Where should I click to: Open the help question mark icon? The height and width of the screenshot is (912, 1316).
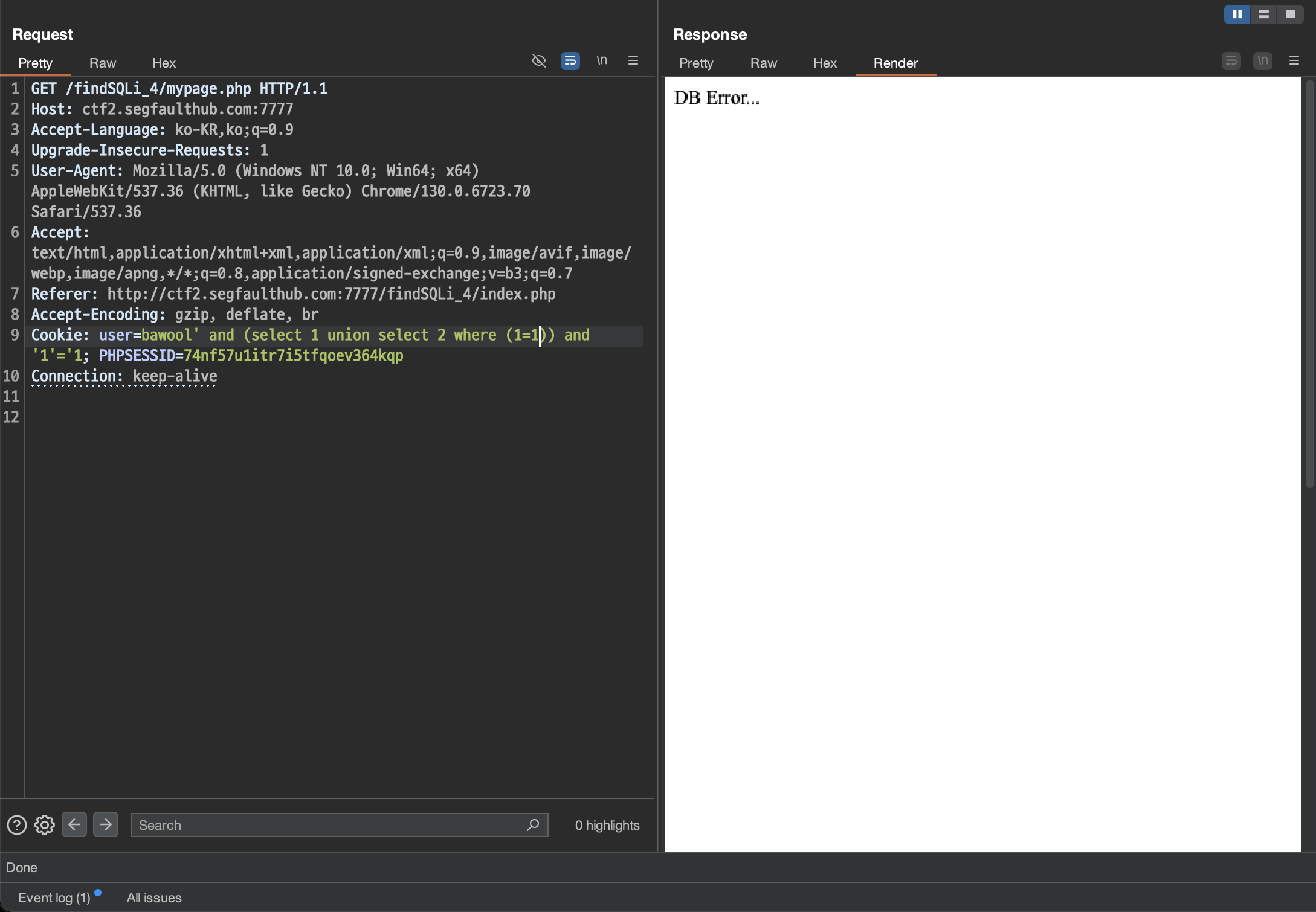(x=17, y=825)
